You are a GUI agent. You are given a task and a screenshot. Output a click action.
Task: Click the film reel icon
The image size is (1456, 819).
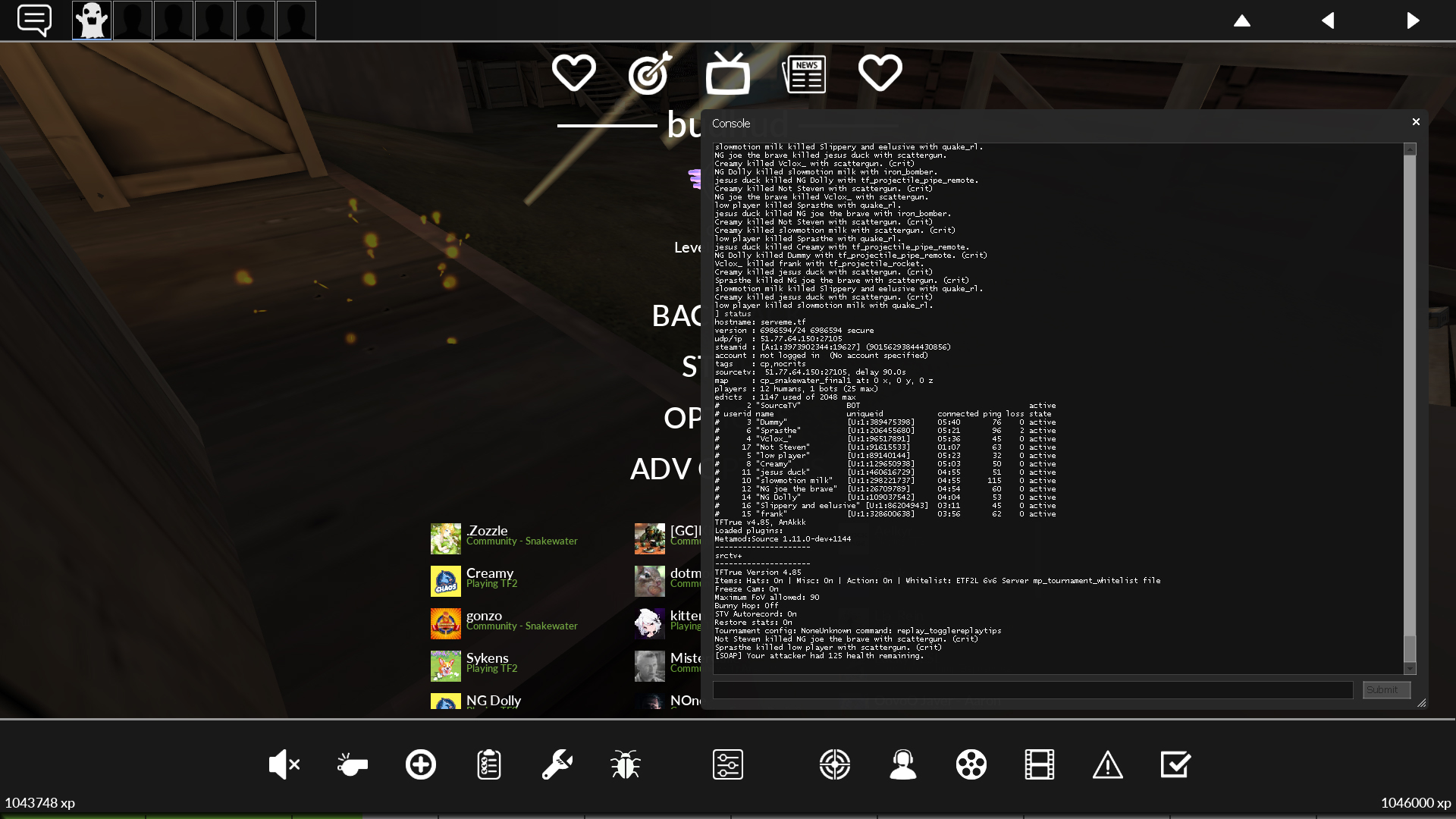point(971,764)
